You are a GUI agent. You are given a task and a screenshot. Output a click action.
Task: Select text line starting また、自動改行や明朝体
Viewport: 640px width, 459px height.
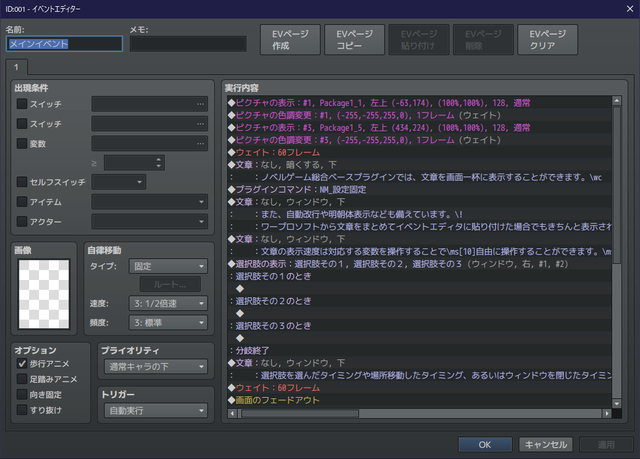coord(419,214)
